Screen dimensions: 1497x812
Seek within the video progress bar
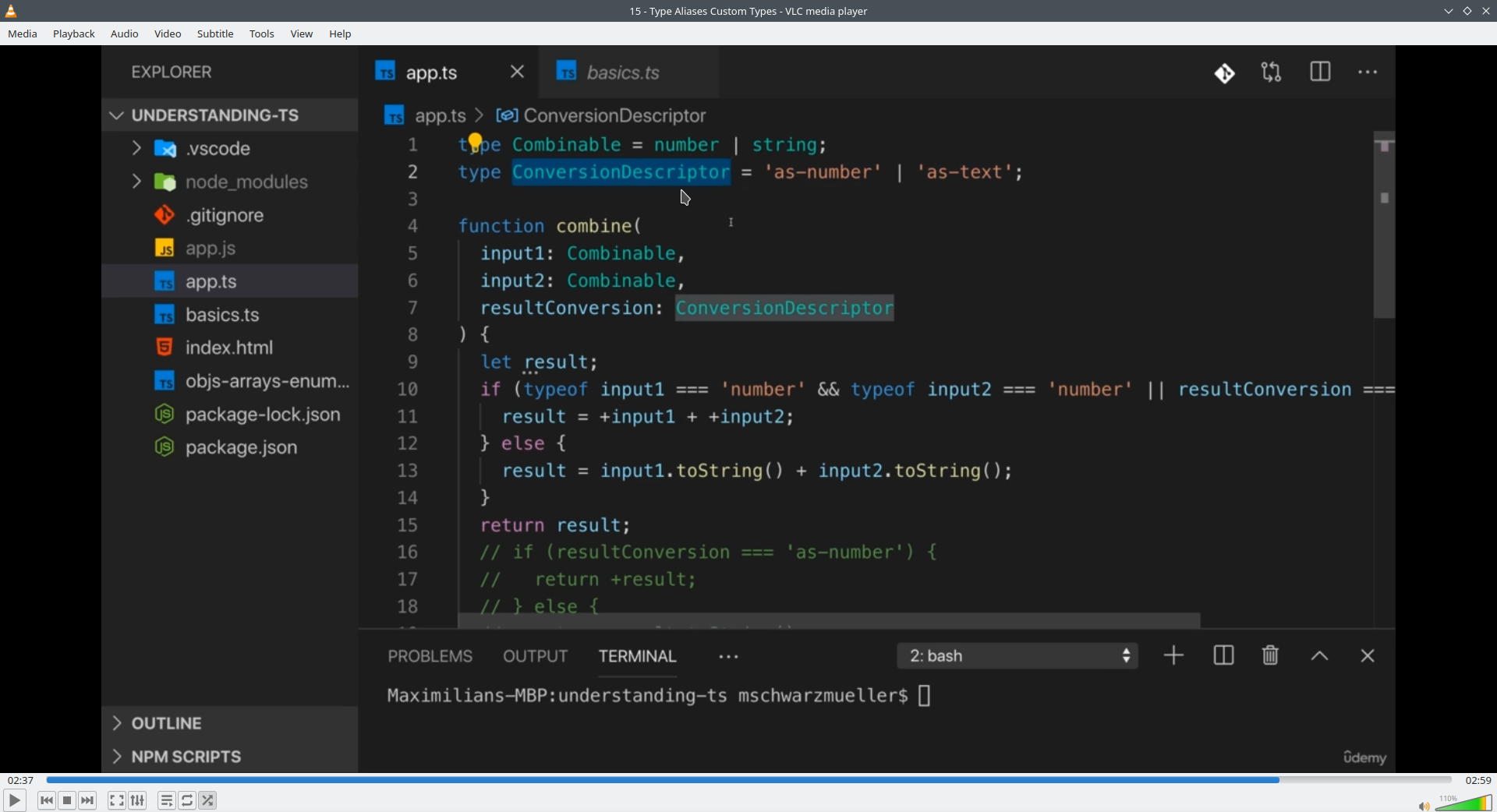pos(748,780)
